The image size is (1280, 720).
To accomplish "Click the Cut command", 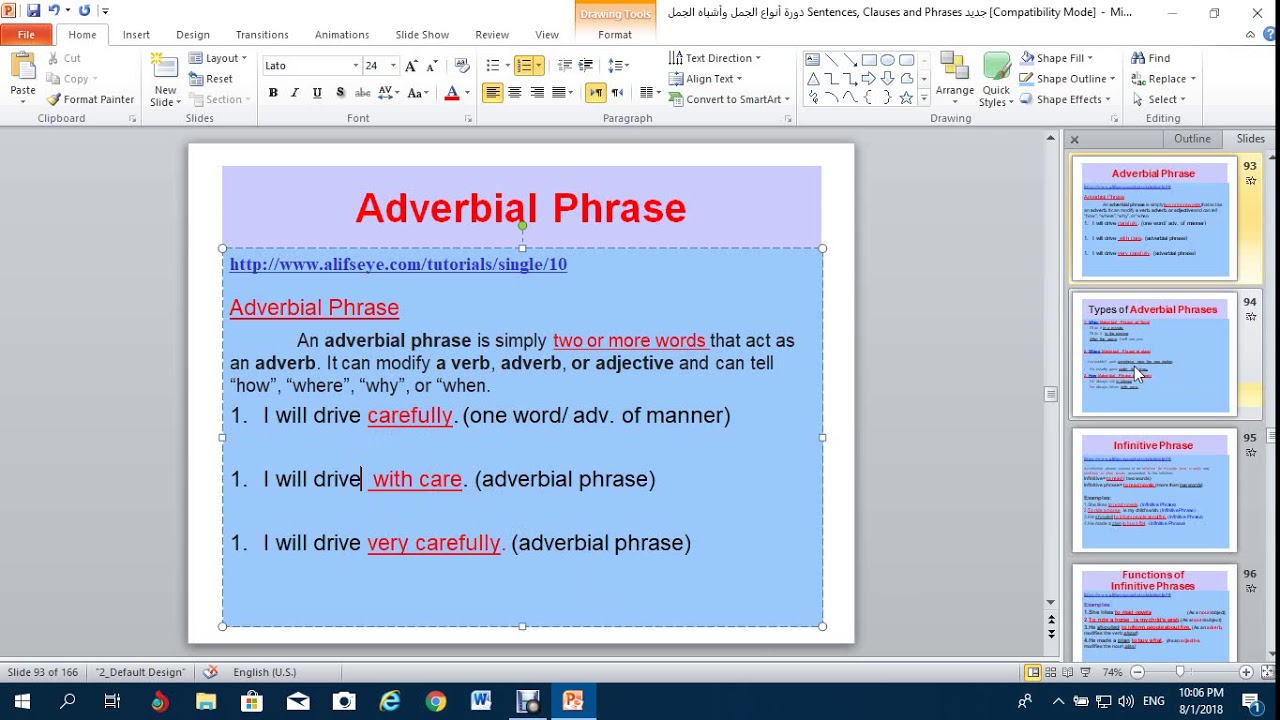I will [63, 58].
